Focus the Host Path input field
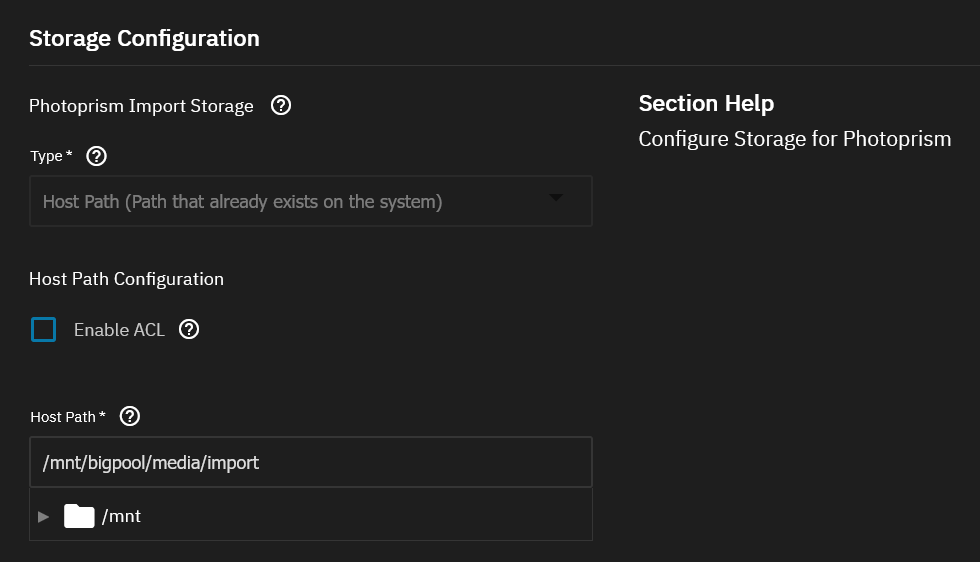This screenshot has width=980, height=562. [x=311, y=462]
